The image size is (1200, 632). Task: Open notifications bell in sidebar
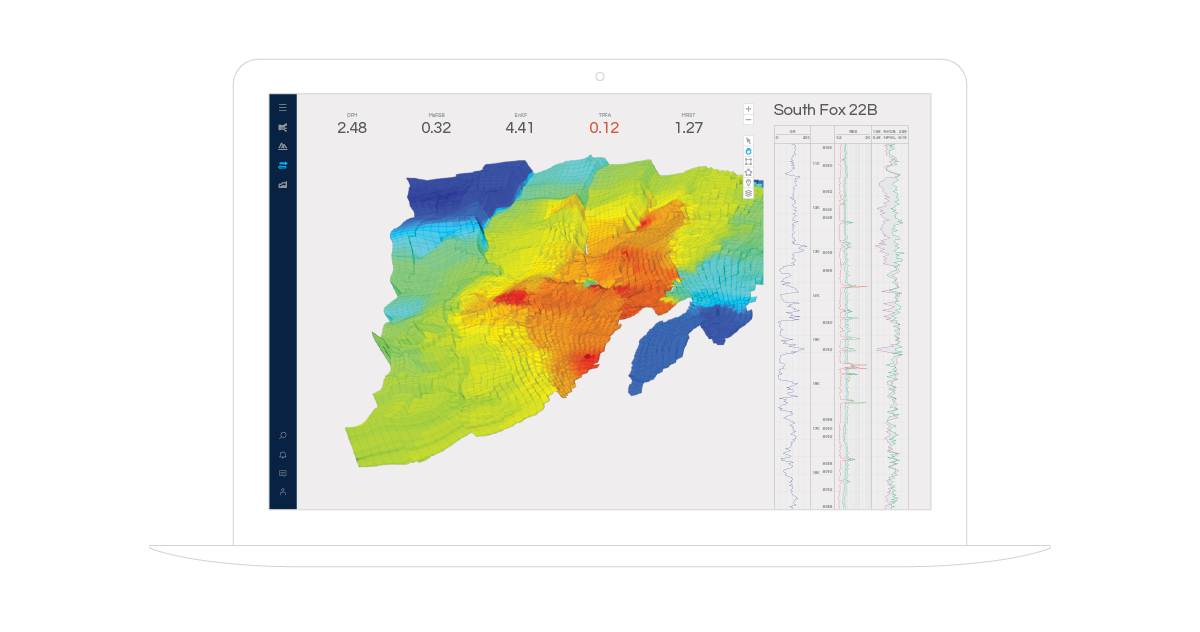coord(283,454)
